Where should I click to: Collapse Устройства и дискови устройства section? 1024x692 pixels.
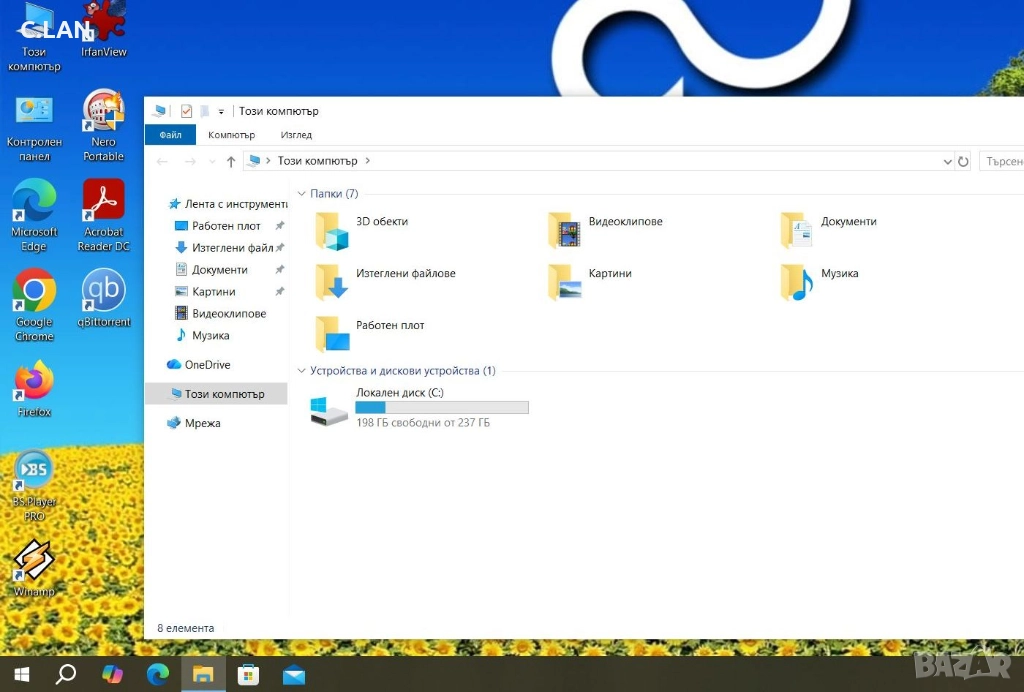(x=302, y=371)
